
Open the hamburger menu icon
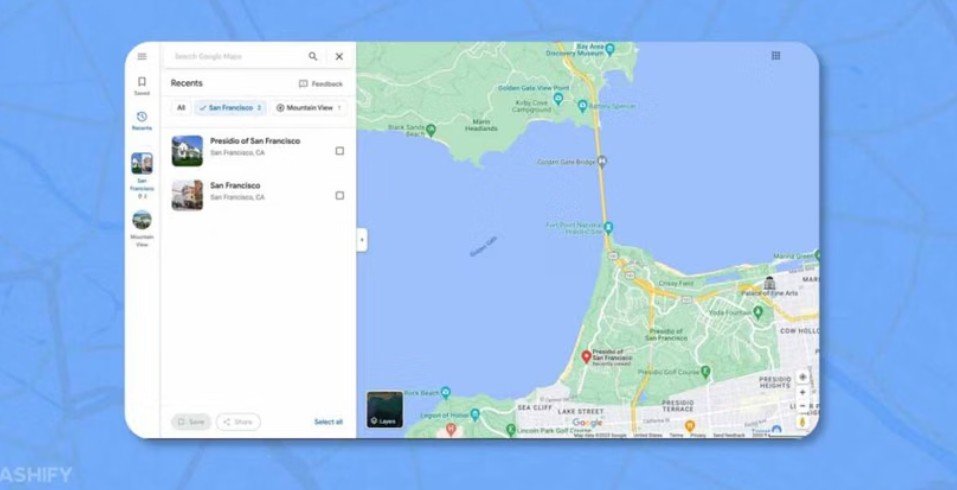point(142,56)
